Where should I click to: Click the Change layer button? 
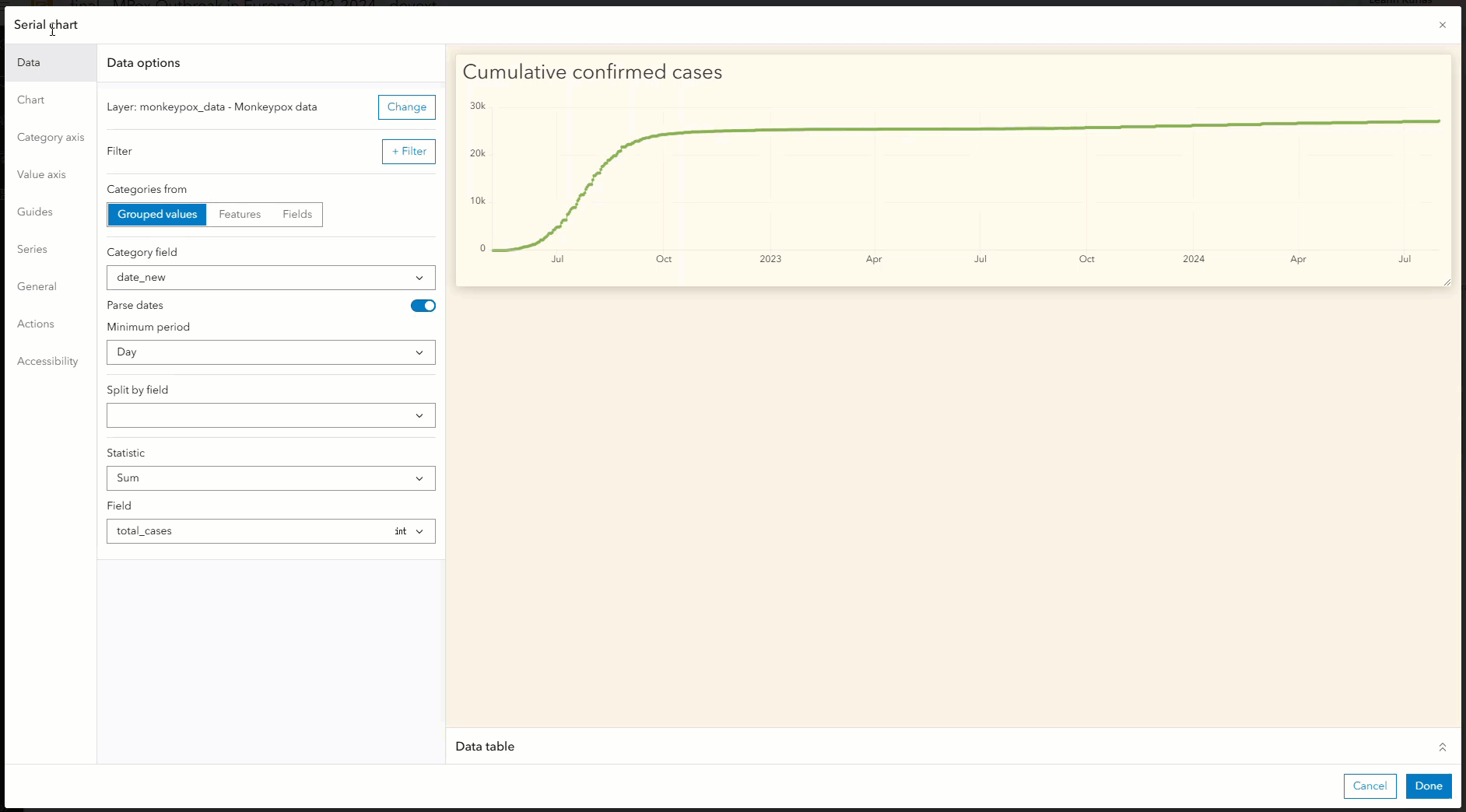[406, 107]
